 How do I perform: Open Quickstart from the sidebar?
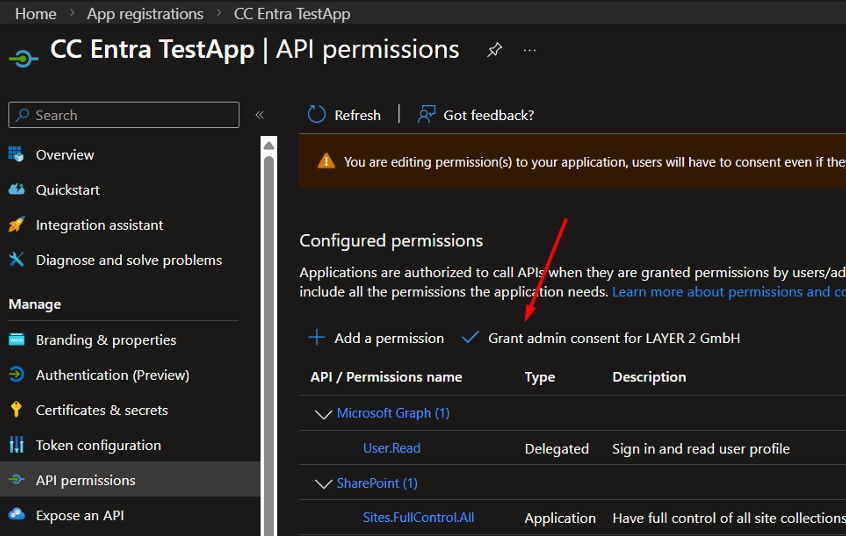click(67, 190)
